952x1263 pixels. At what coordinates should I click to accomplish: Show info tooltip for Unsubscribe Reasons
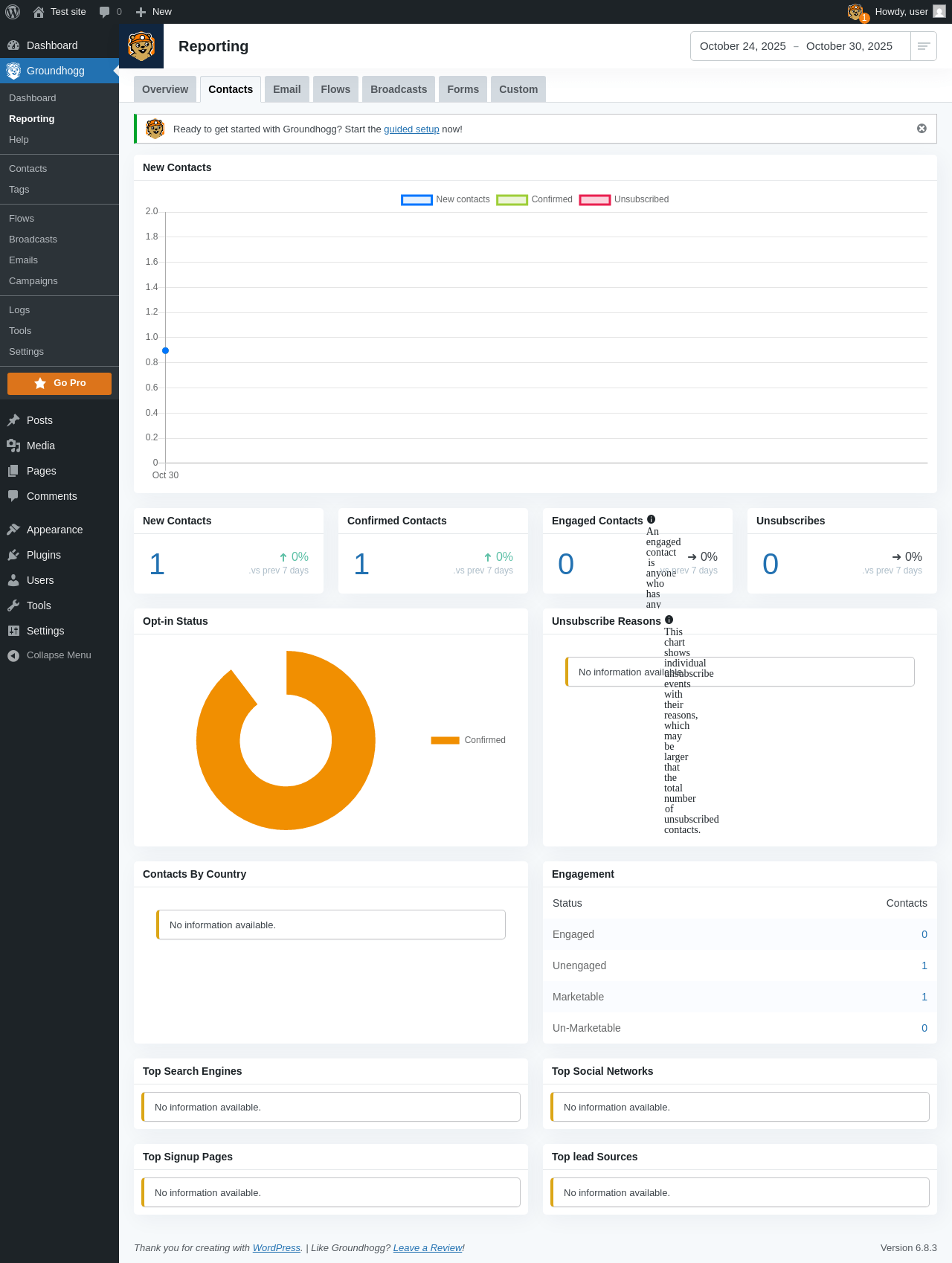pyautogui.click(x=669, y=620)
